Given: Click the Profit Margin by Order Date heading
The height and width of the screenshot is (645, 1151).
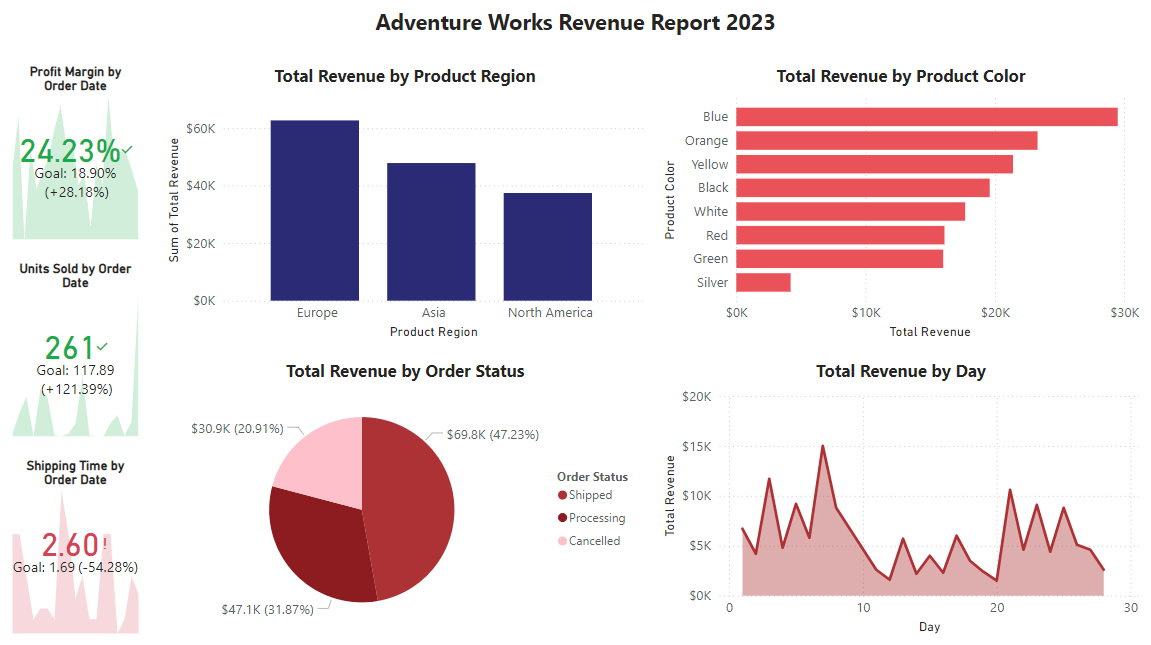Looking at the screenshot, I should 75,79.
